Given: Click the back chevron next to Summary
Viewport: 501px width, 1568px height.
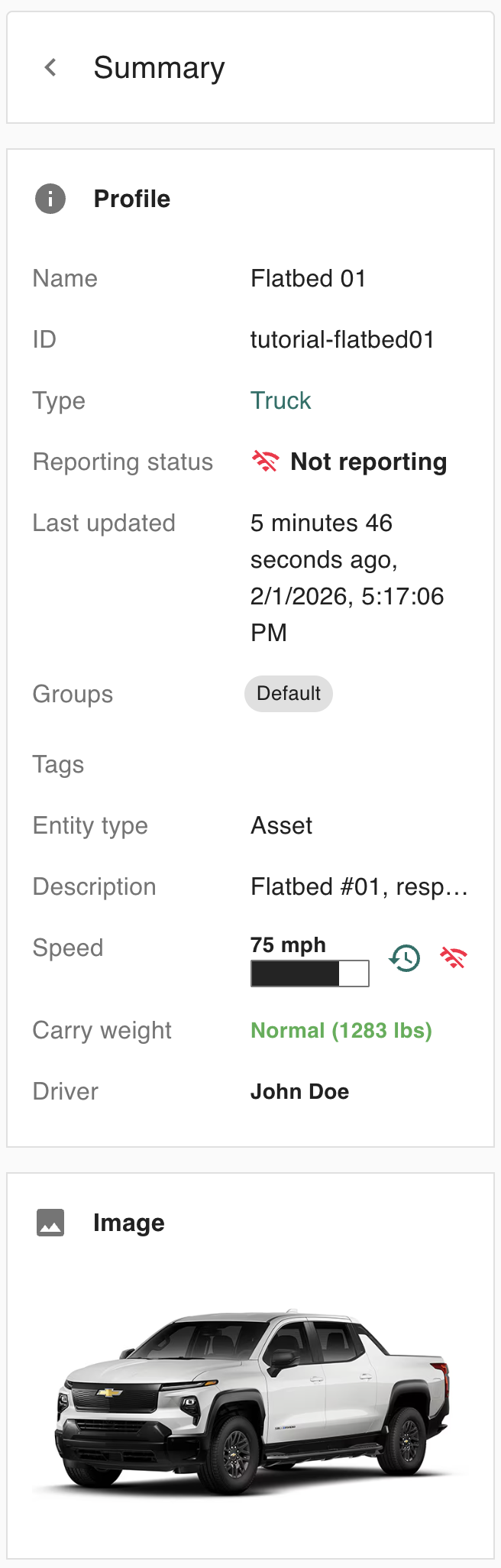Looking at the screenshot, I should pyautogui.click(x=50, y=67).
